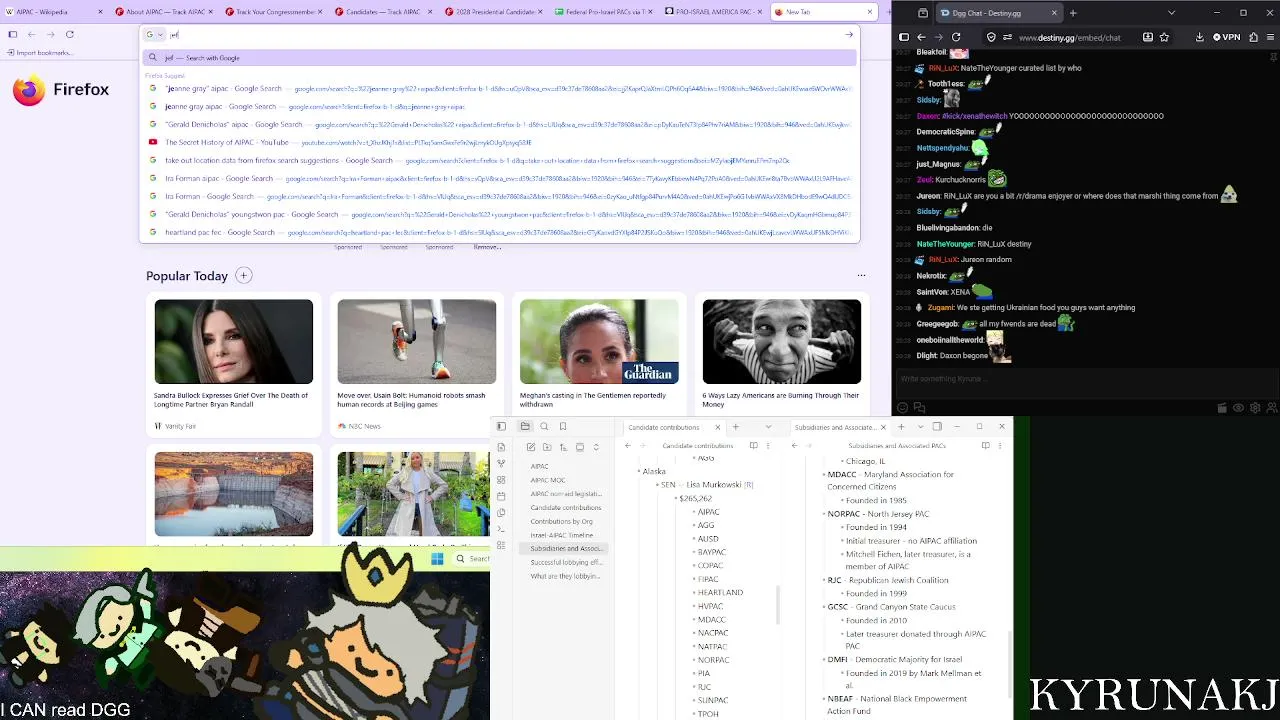
Task: Toggle Obsidian left sidebar collapse icon
Action: click(501, 427)
